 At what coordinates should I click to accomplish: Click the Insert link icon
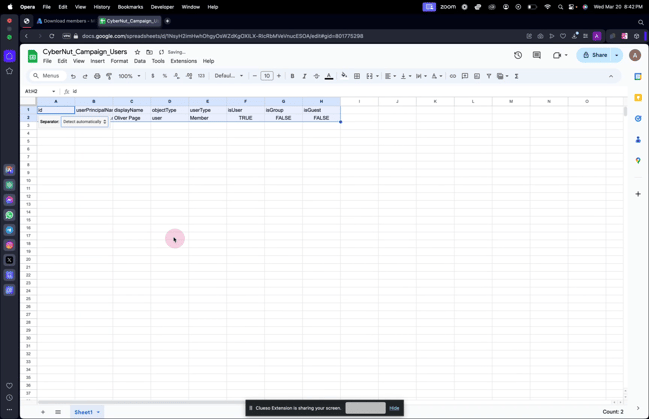pyautogui.click(x=453, y=76)
